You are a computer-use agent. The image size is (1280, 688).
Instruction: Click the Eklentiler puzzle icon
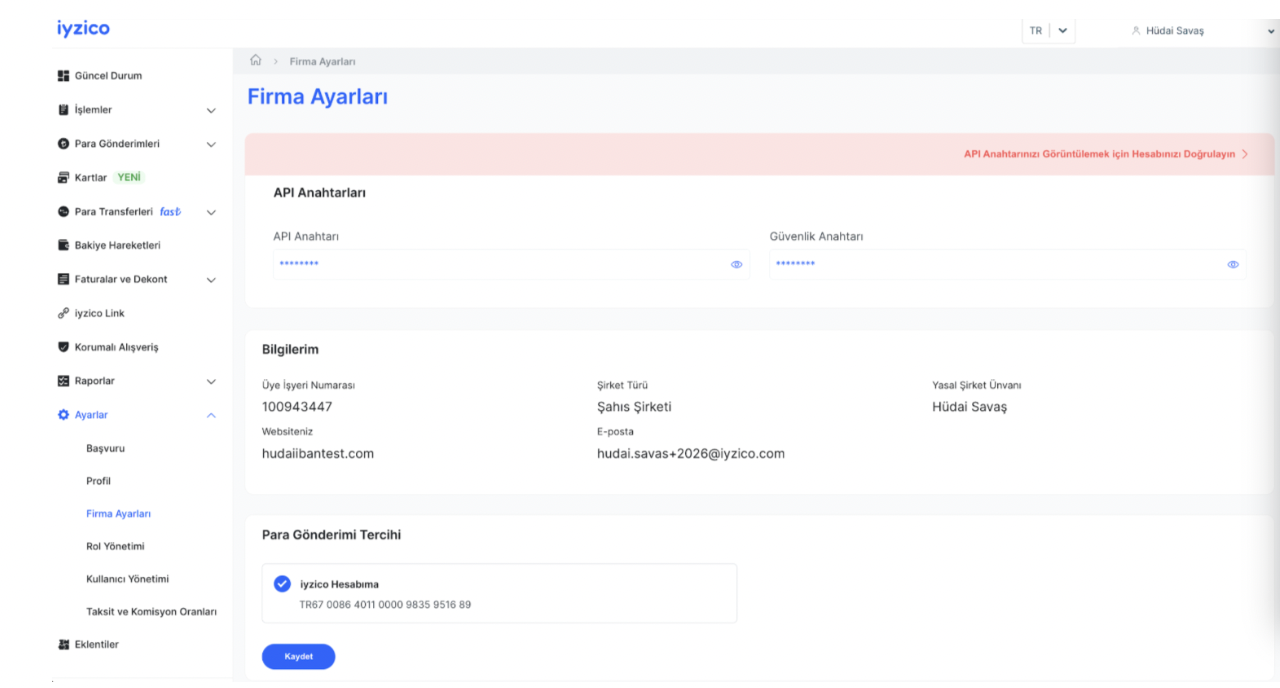tap(64, 645)
